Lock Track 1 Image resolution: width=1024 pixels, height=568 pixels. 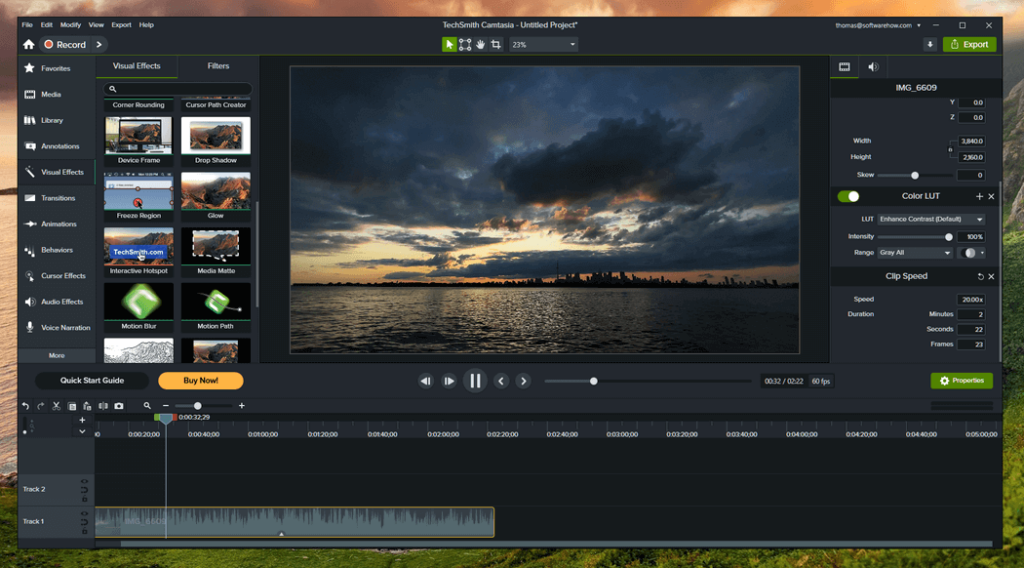point(84,531)
